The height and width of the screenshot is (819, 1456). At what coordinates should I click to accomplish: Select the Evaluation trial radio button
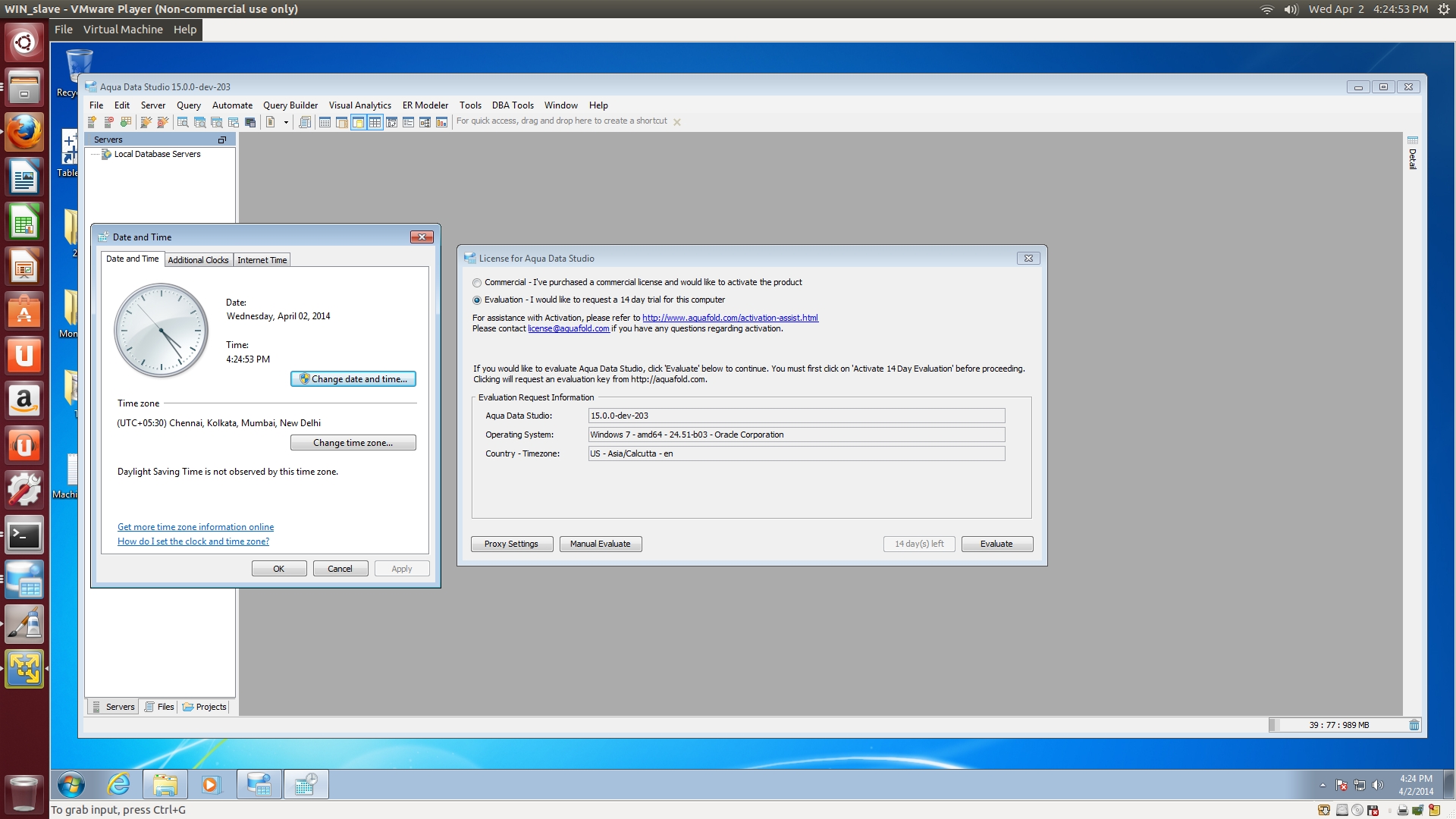477,300
